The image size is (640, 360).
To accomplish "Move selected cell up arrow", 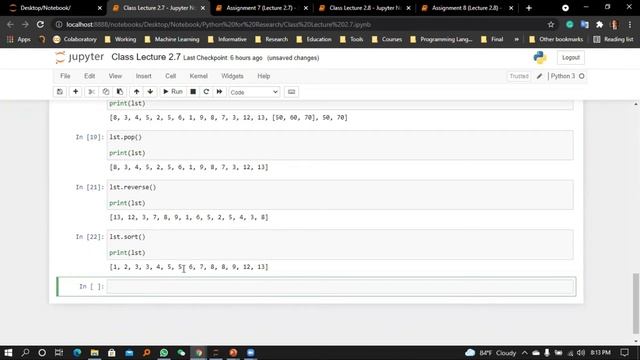I will 136,92.
